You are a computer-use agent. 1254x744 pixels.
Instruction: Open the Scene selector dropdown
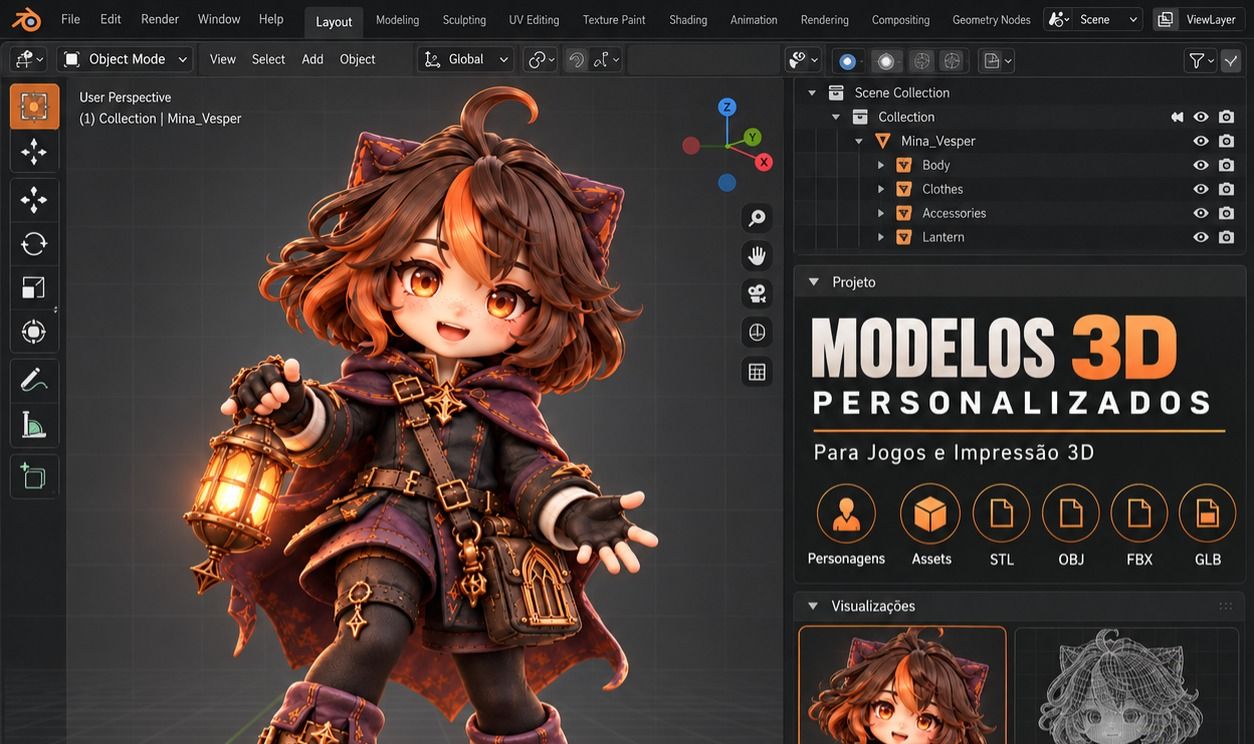coord(1094,19)
